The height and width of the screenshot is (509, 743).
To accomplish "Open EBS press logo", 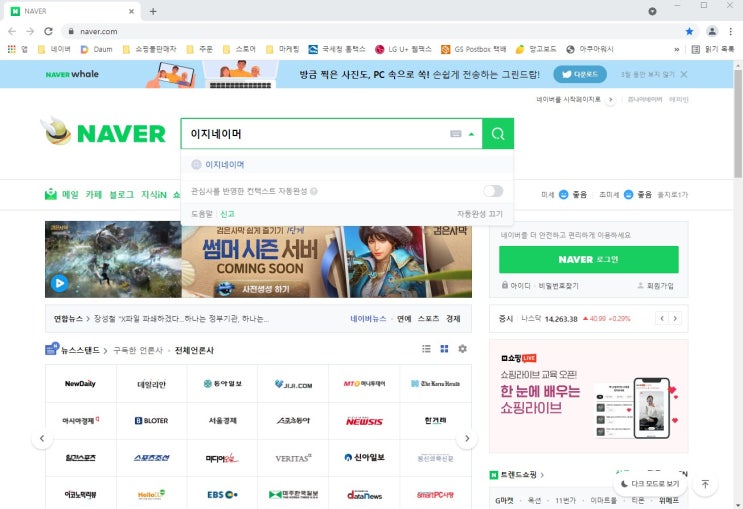I will coord(222,494).
